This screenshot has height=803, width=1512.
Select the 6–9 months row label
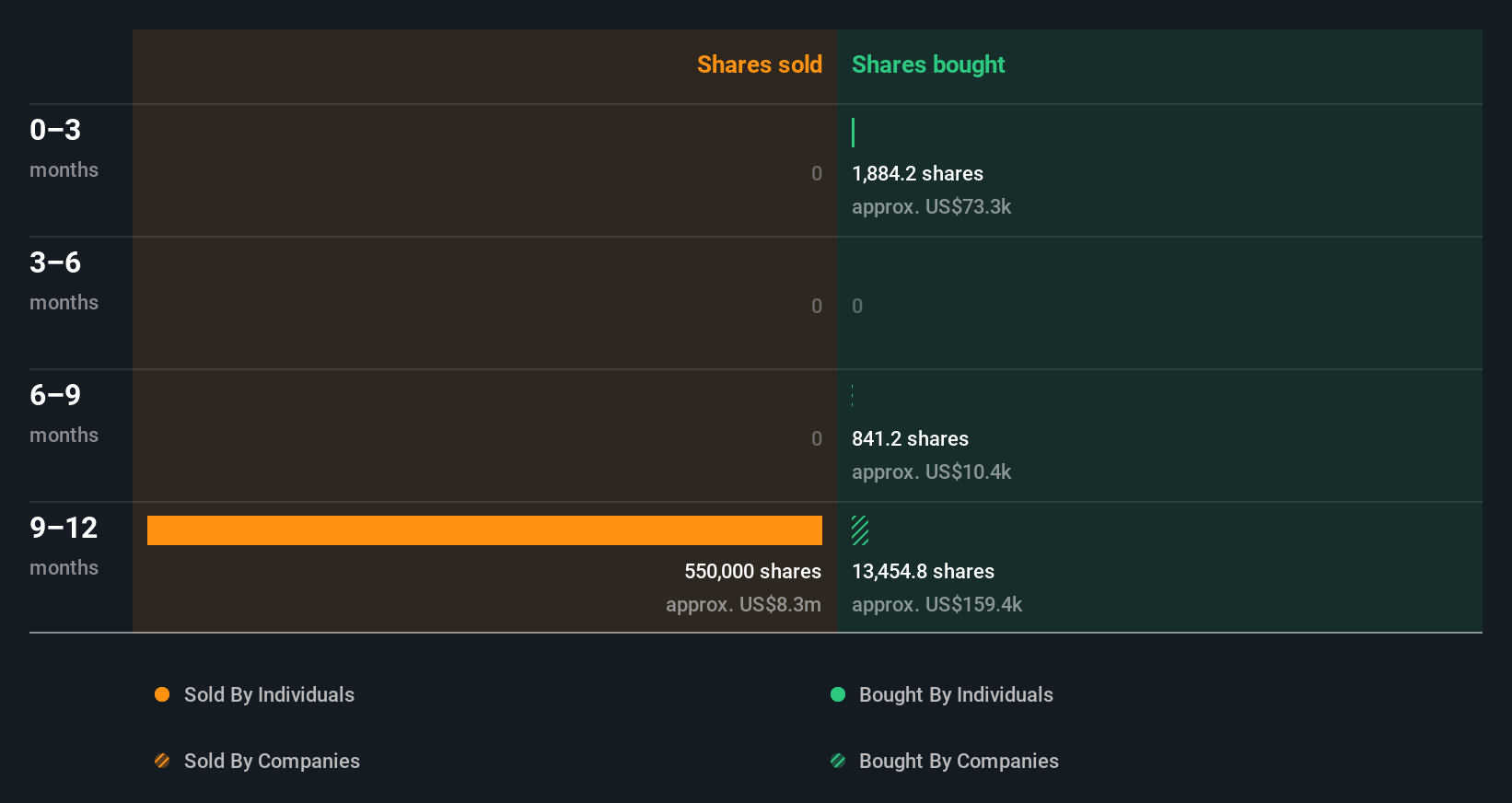[64, 413]
